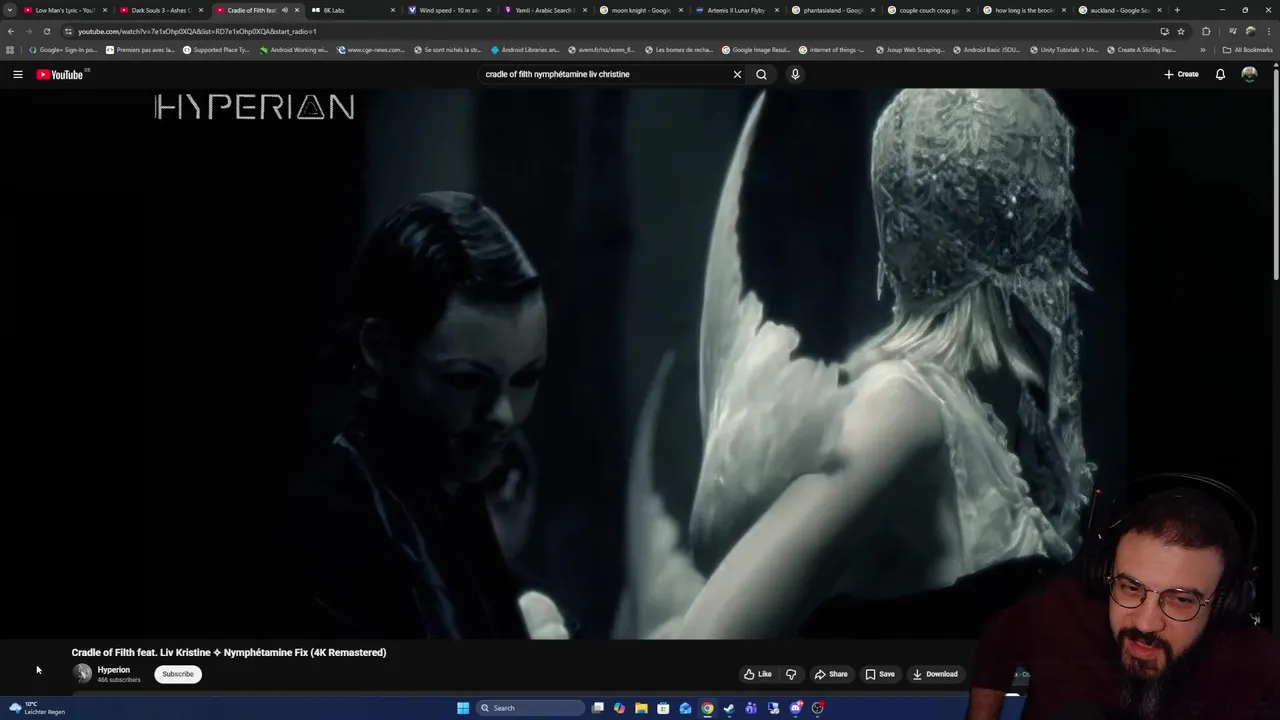Switch to the moon knight Google tab
This screenshot has width=1280, height=720.
[x=640, y=10]
